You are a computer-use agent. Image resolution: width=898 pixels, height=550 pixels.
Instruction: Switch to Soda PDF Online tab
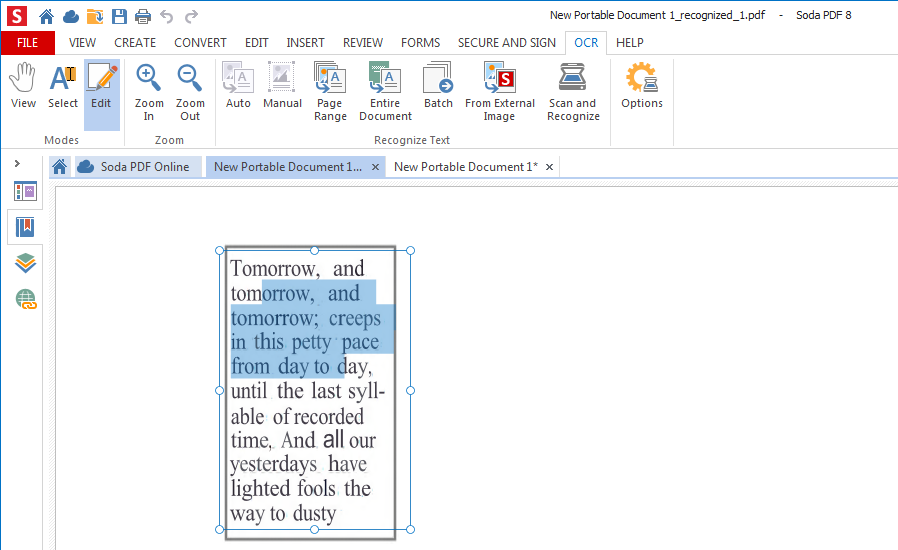[x=138, y=167]
